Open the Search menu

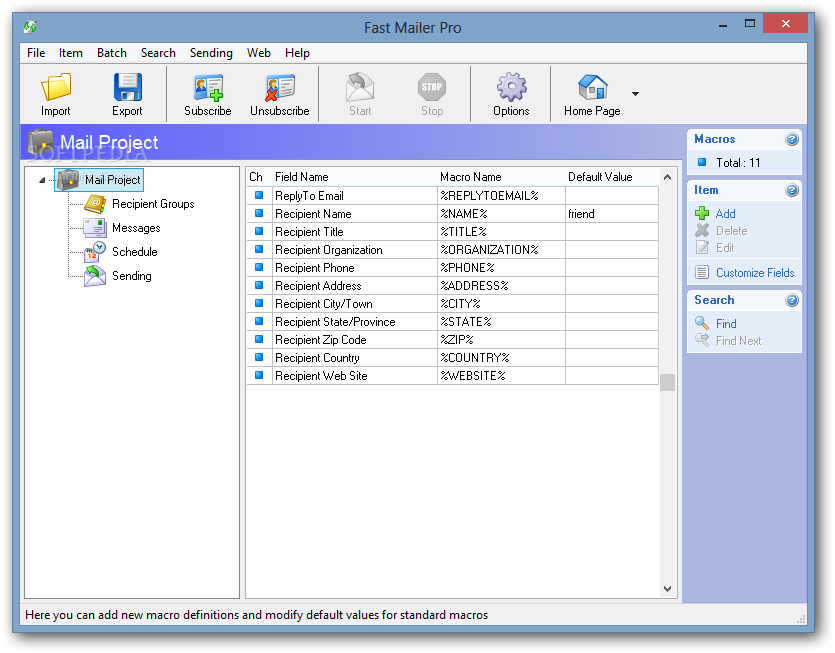(158, 53)
